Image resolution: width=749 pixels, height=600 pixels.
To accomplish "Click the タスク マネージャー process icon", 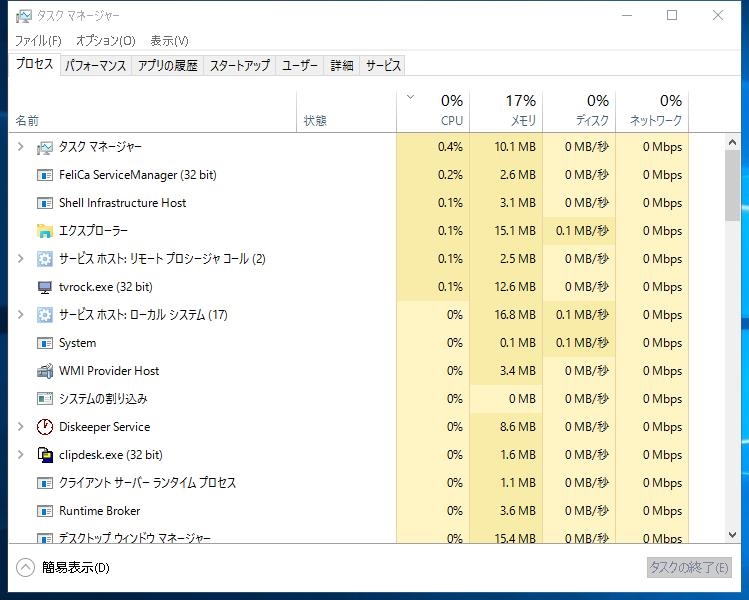I will (x=44, y=147).
